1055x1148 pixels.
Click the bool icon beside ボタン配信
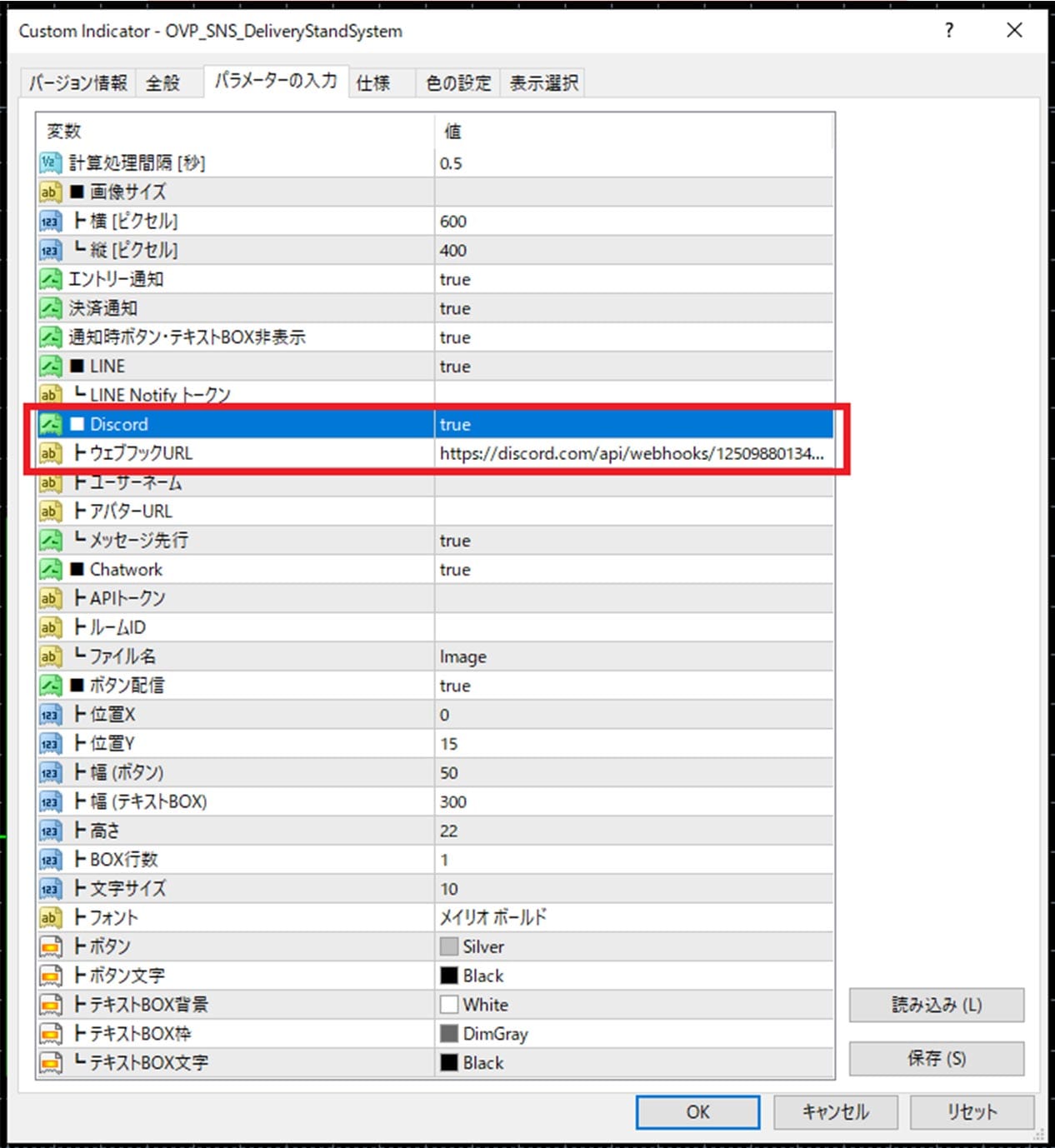(50, 686)
